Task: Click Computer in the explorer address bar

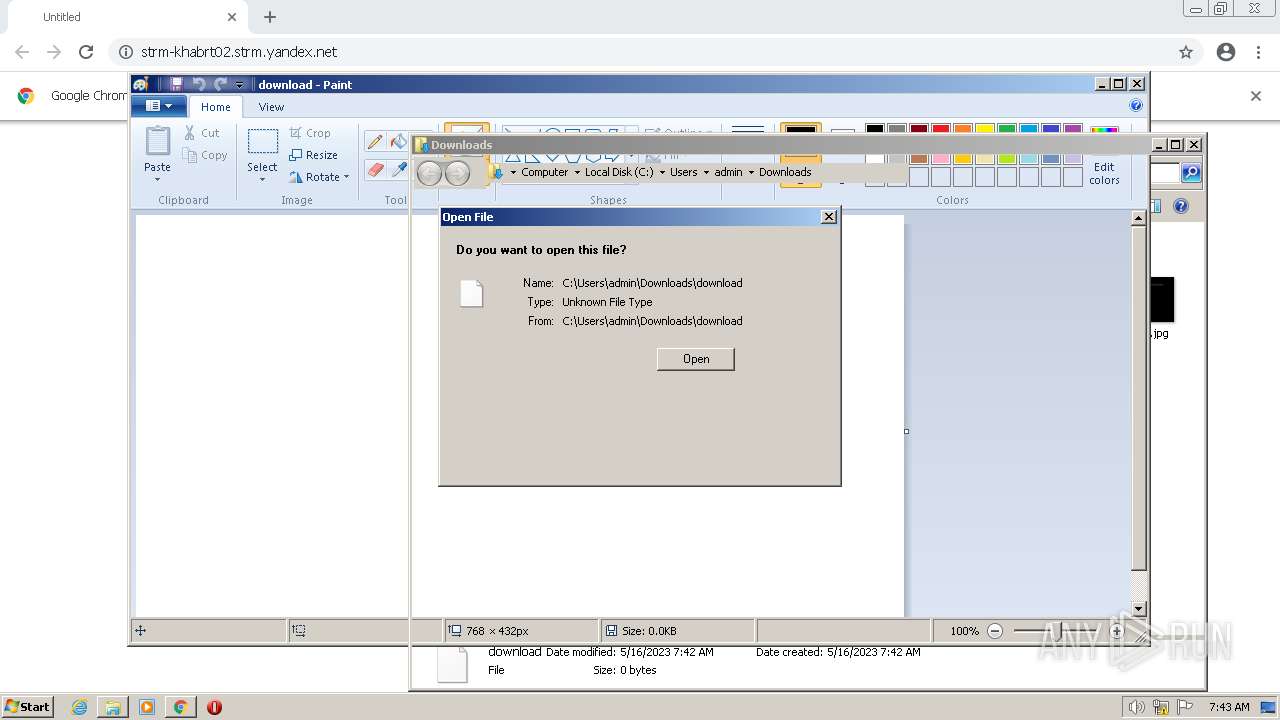Action: point(544,172)
